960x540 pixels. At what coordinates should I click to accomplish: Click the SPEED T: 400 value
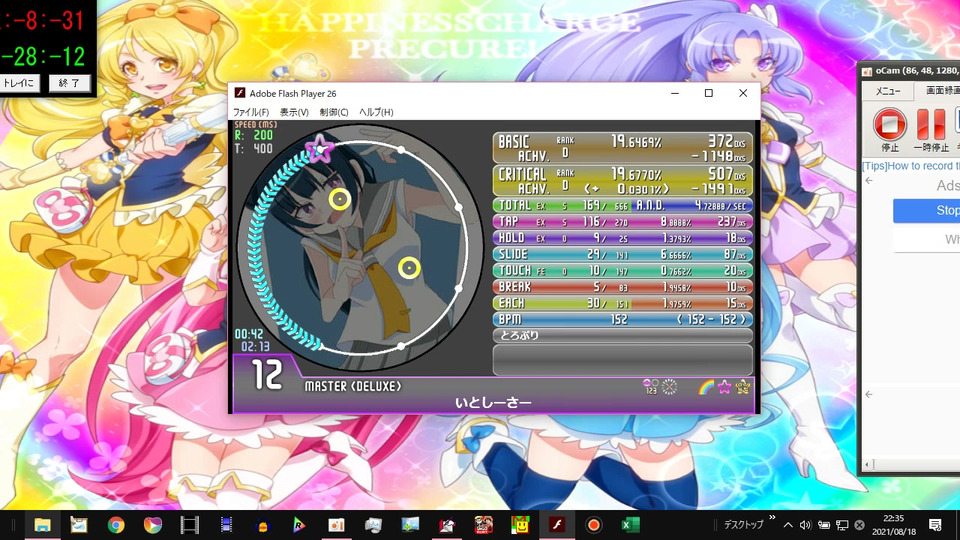tap(254, 148)
